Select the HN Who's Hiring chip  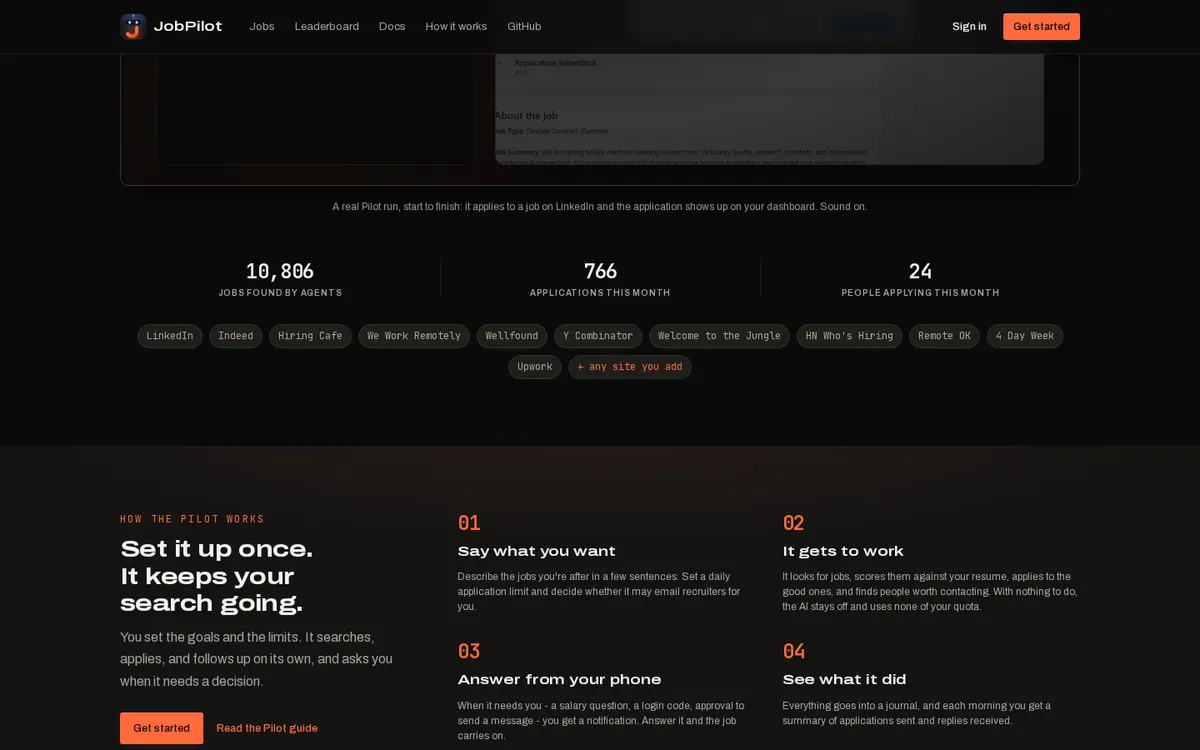click(x=849, y=336)
